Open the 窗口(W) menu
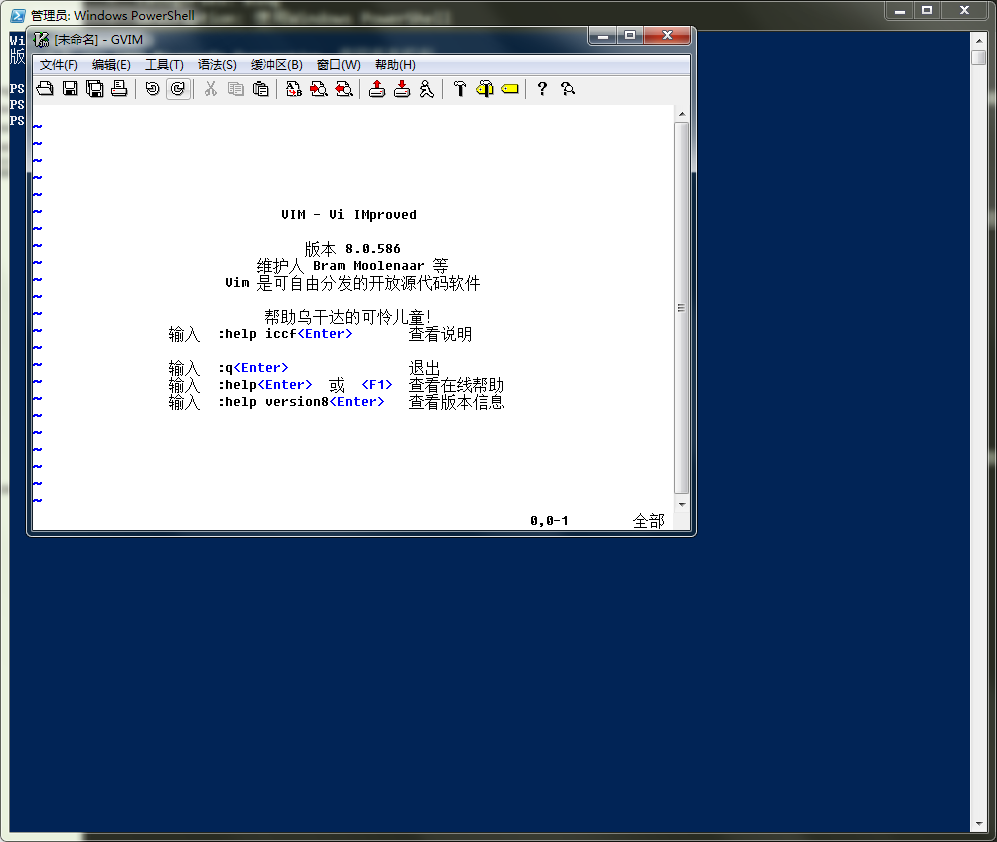Screen dimensions: 997x842 [338, 65]
